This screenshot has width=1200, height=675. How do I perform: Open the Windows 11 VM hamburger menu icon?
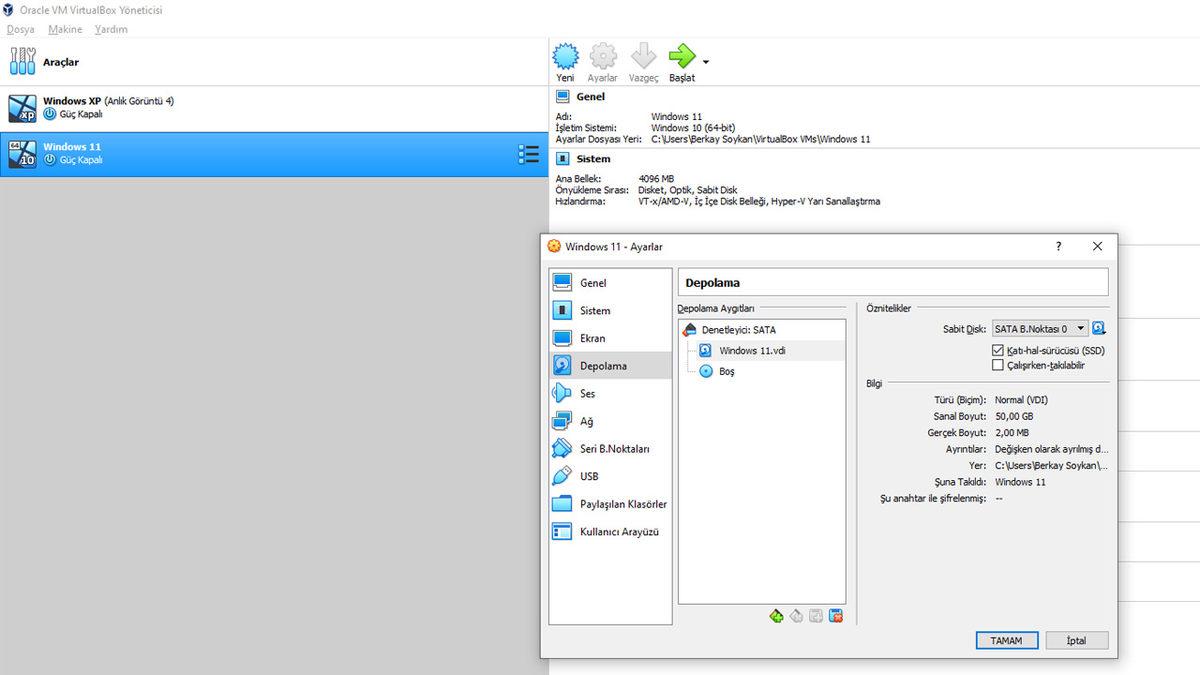pyautogui.click(x=528, y=153)
